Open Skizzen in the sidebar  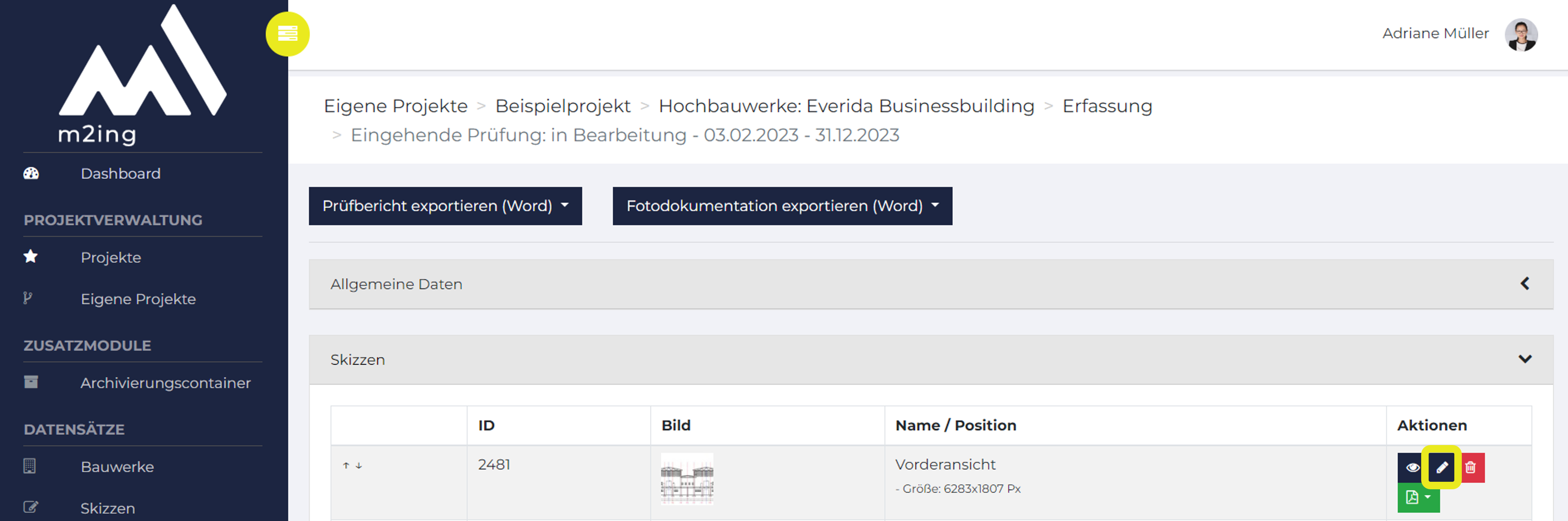pos(108,508)
